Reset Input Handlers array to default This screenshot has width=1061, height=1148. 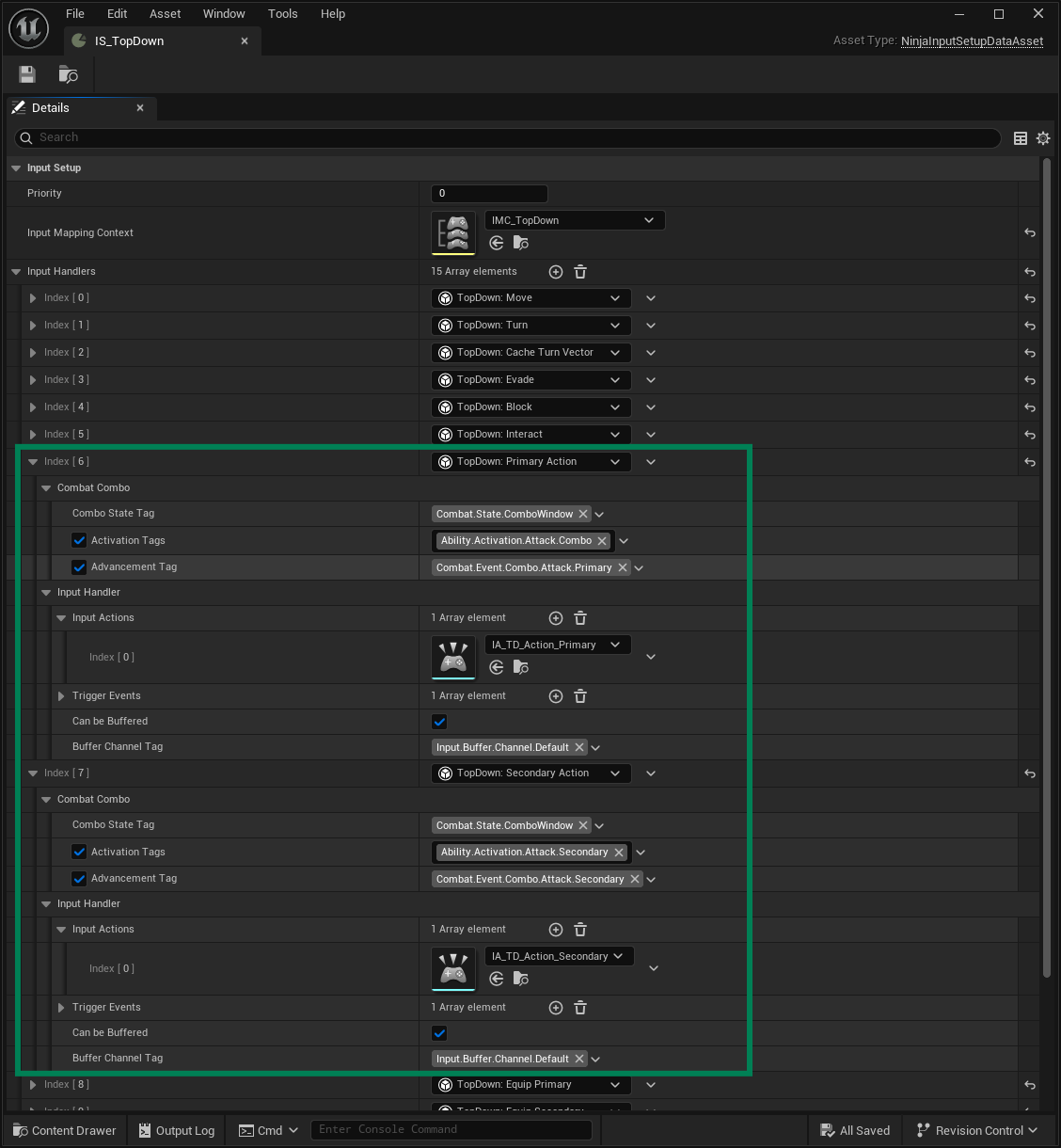[1030, 272]
